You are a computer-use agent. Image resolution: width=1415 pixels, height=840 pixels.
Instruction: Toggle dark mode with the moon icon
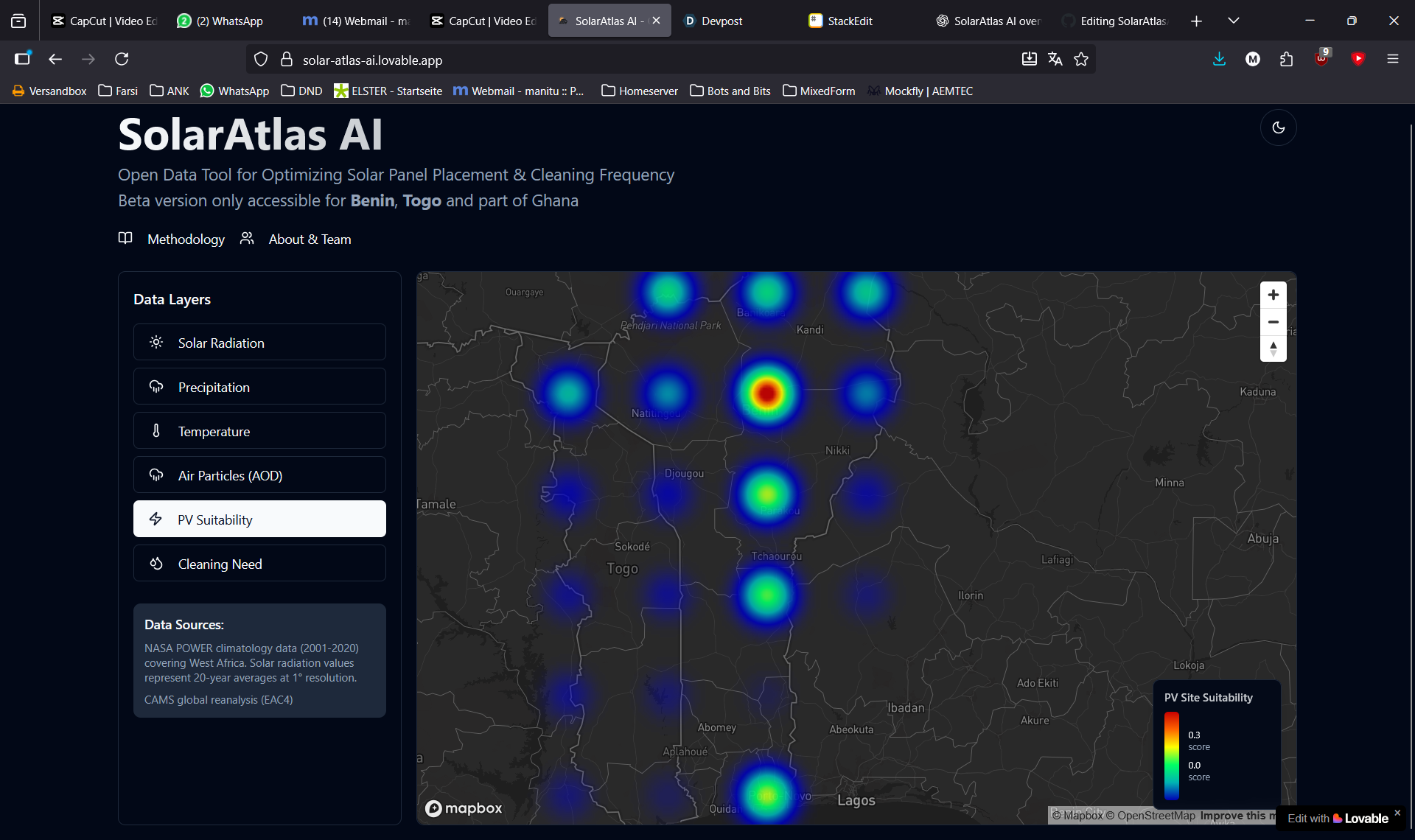click(x=1278, y=127)
